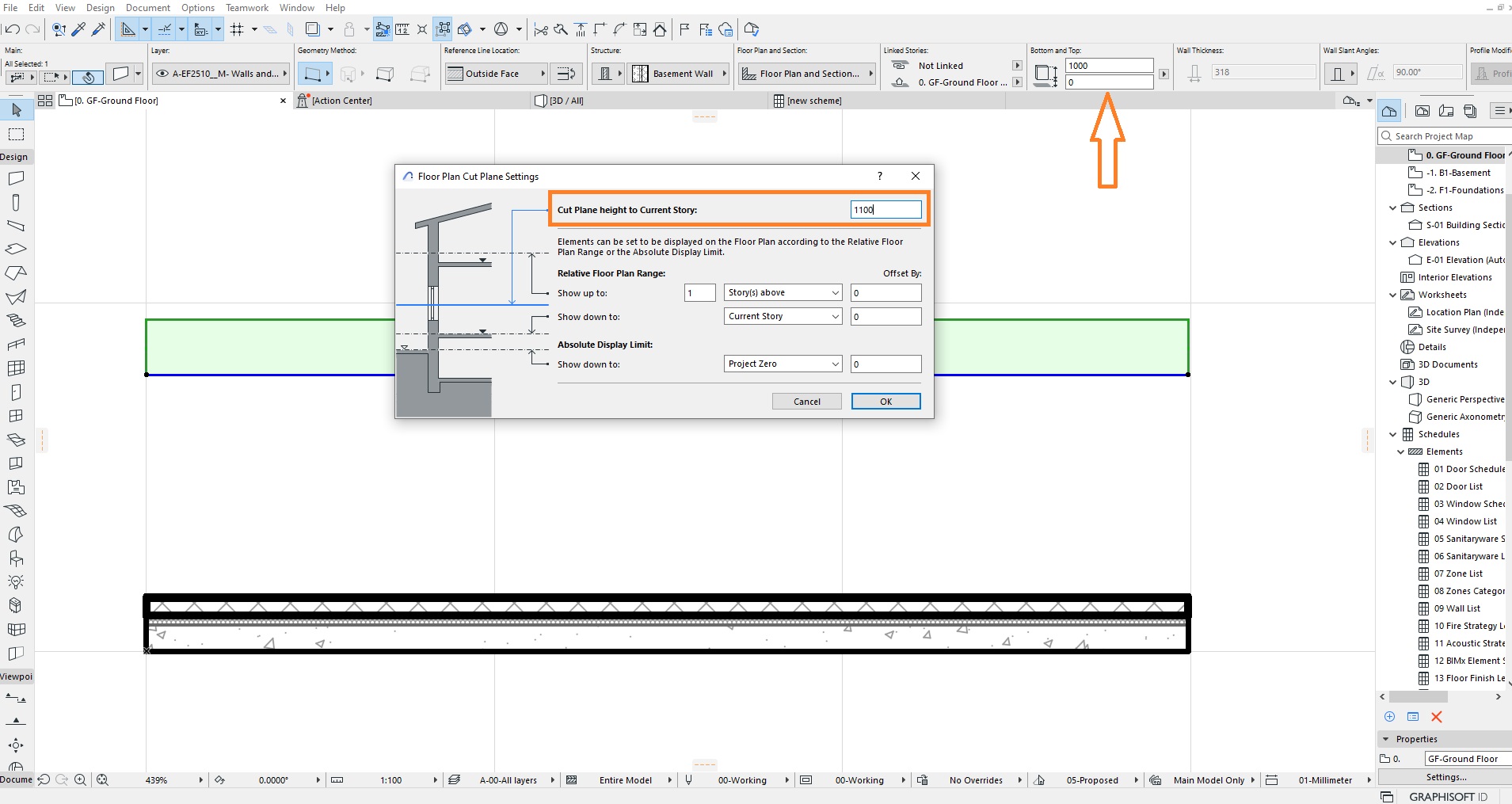Image resolution: width=1512 pixels, height=804 pixels.
Task: Open the View Map tab icon in Navigator
Action: click(x=1422, y=111)
